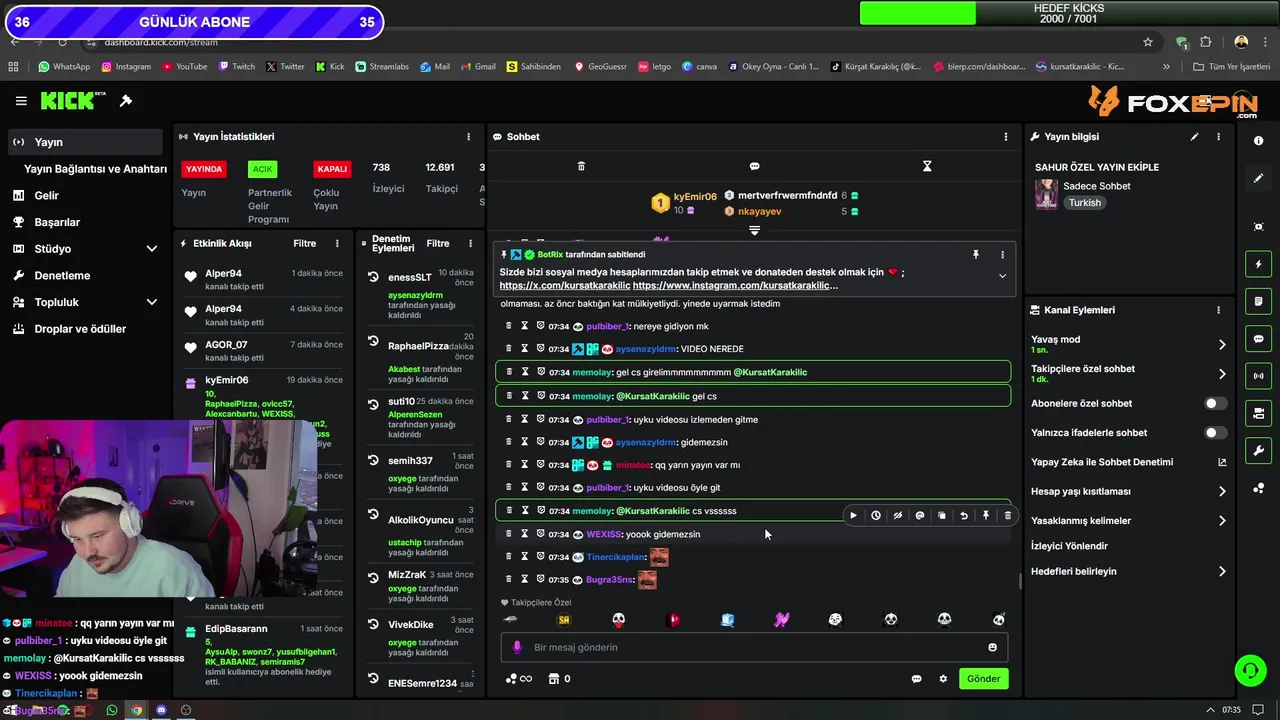Click the chat panel scrollbar
1280x720 pixels.
[1020, 581]
